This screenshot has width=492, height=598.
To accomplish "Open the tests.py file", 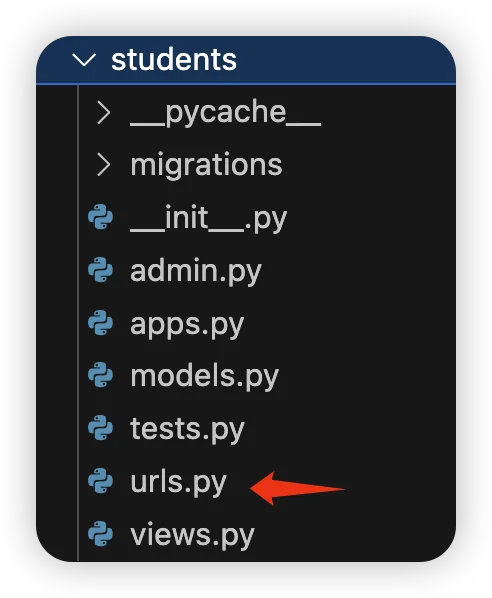I will click(x=187, y=430).
